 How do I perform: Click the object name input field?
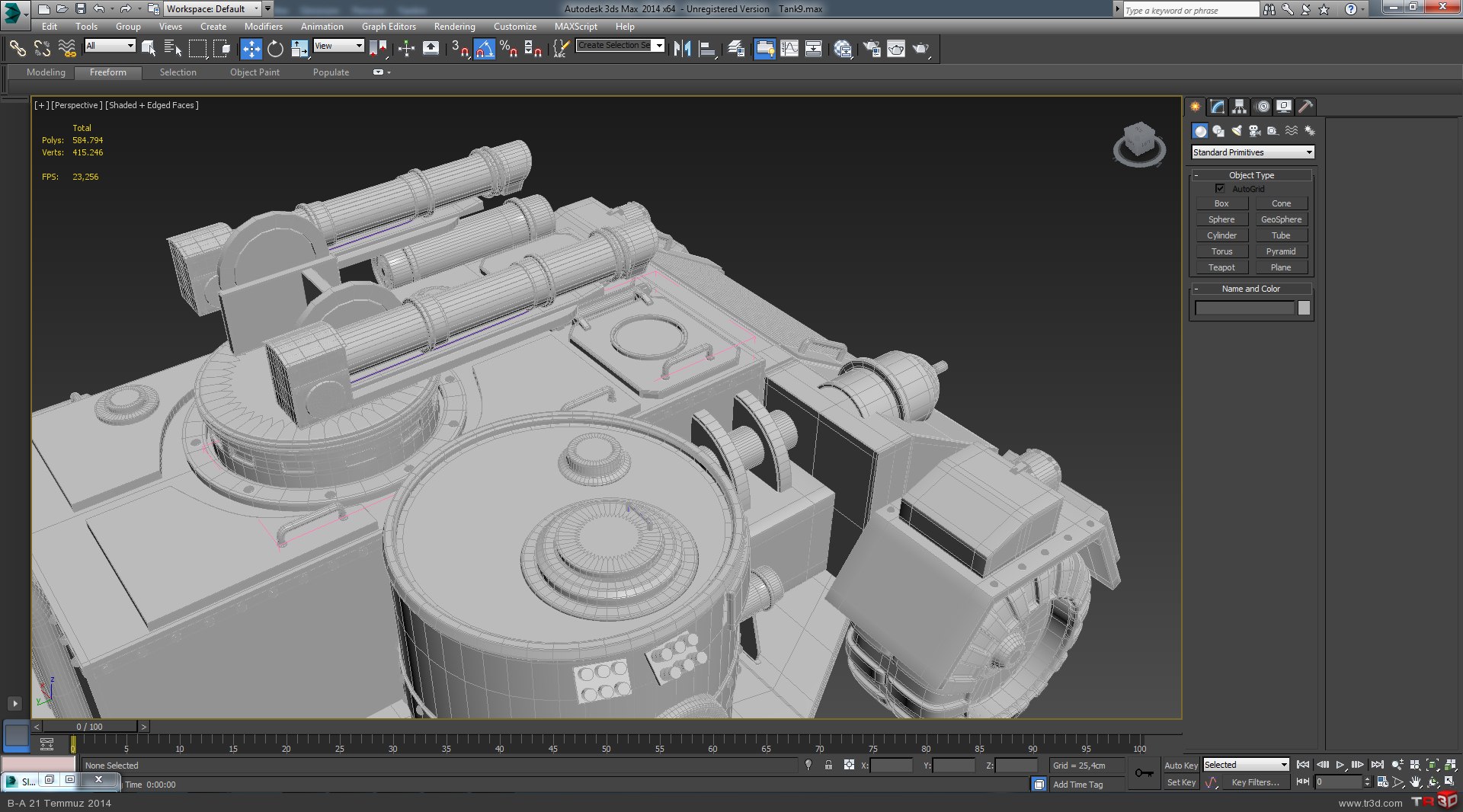[1244, 308]
